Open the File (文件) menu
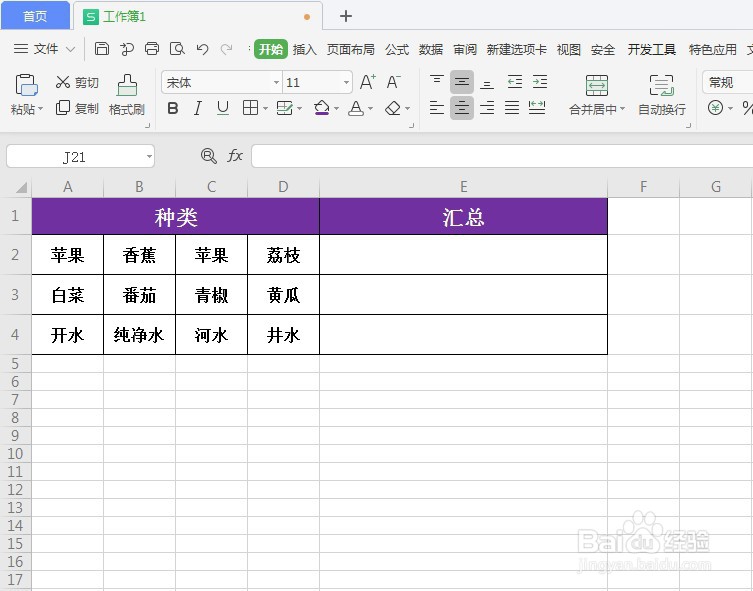This screenshot has width=753, height=591. [x=44, y=48]
